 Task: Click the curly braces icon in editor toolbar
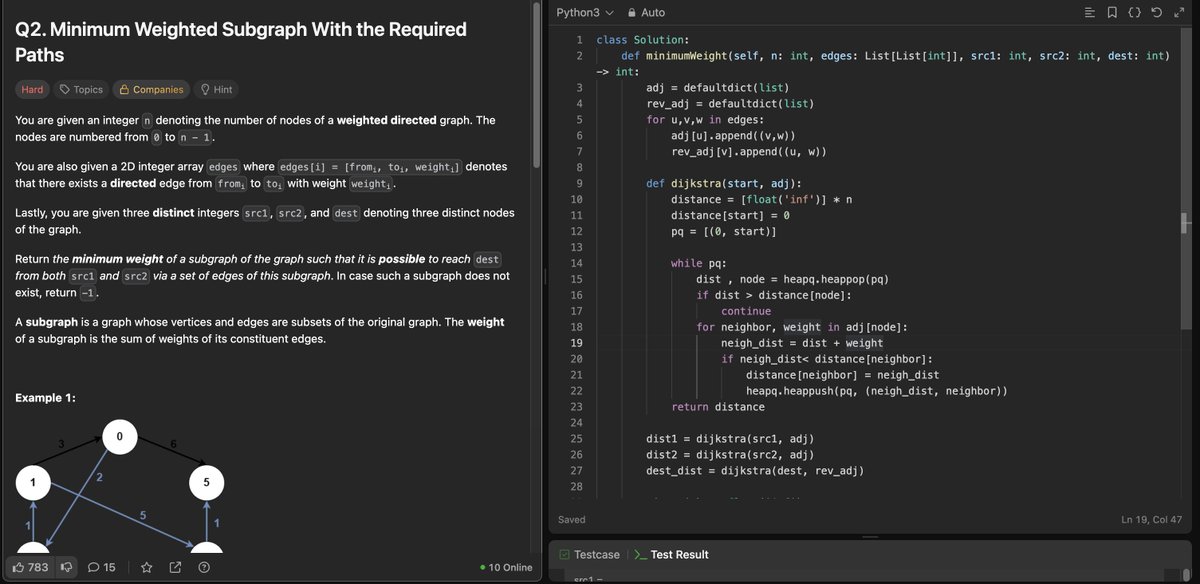[1135, 12]
